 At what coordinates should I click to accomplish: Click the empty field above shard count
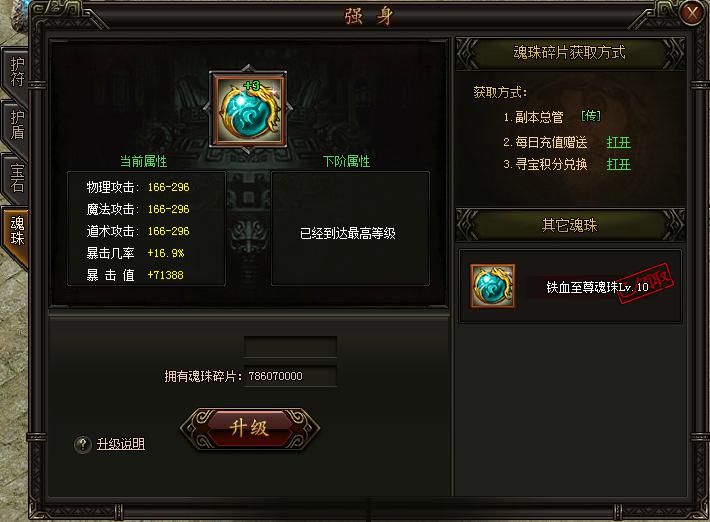290,347
